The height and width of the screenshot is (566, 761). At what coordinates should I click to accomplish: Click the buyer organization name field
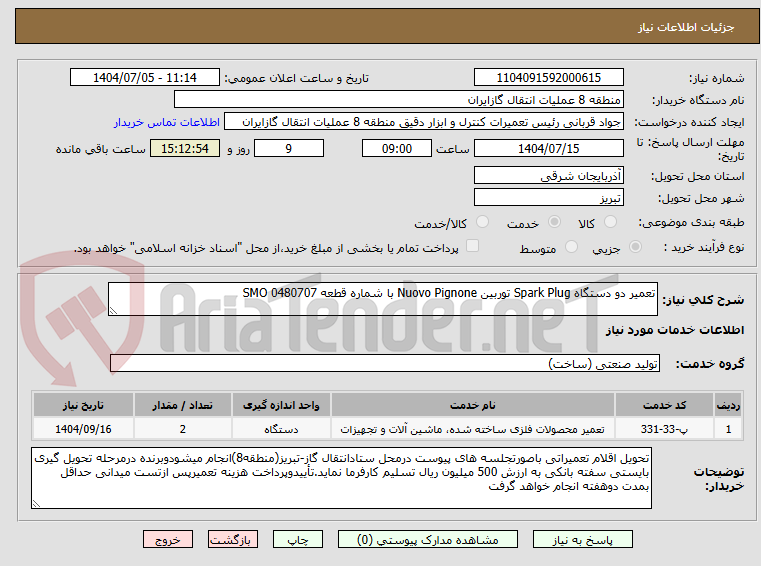398,100
